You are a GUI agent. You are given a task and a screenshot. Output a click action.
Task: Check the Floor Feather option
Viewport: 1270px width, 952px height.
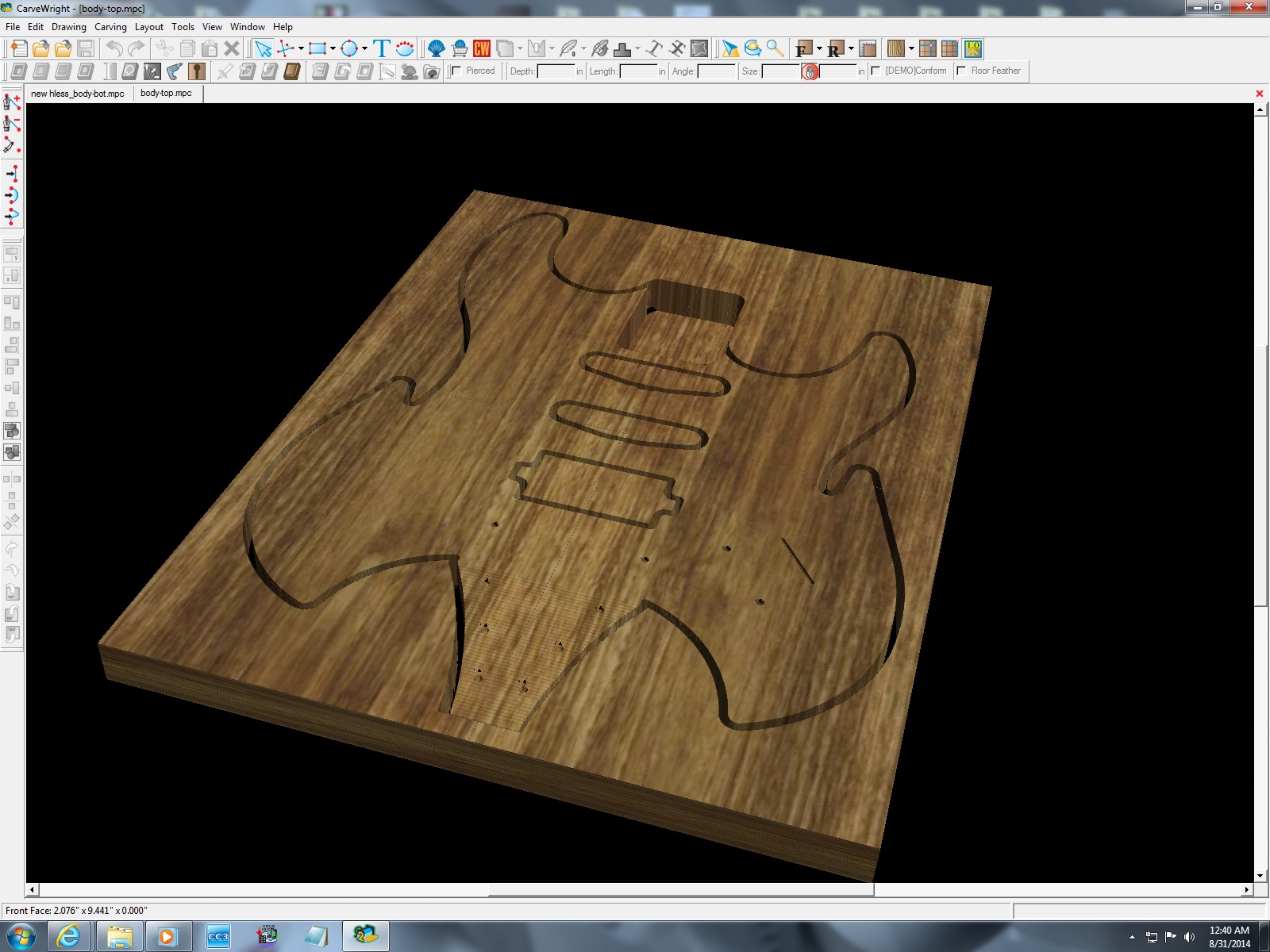(x=961, y=71)
